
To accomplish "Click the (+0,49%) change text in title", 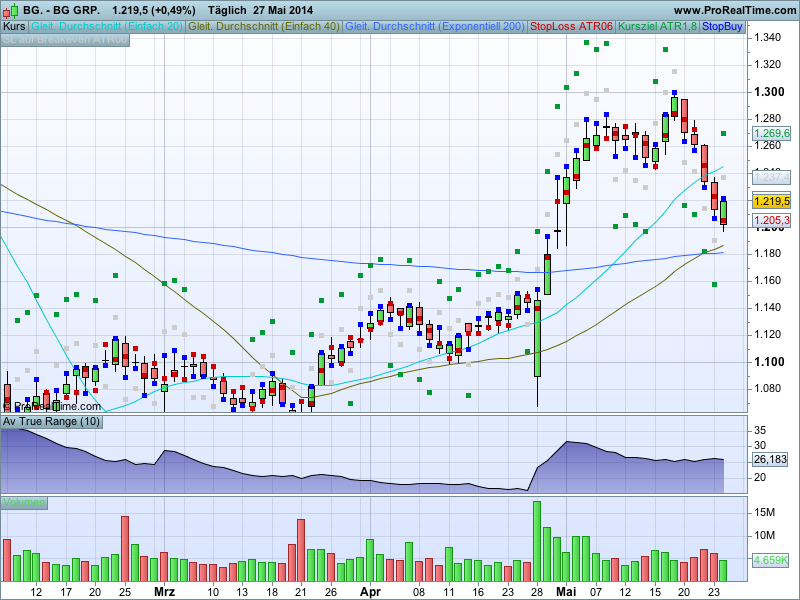I will point(173,10).
